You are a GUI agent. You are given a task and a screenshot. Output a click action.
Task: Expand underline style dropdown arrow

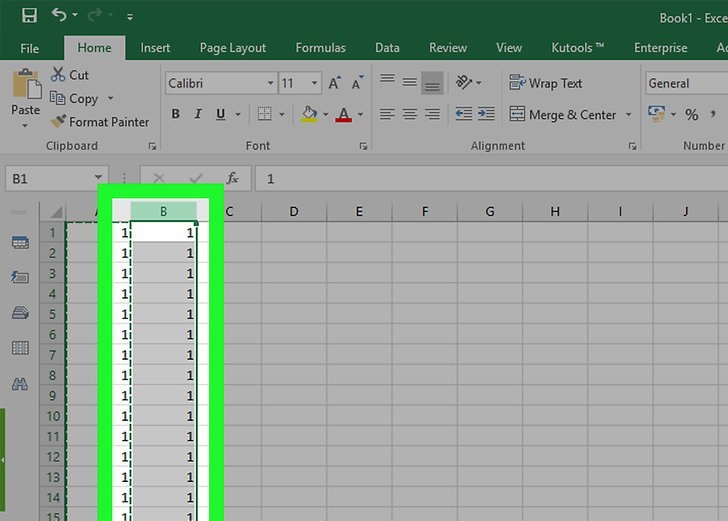pos(238,114)
